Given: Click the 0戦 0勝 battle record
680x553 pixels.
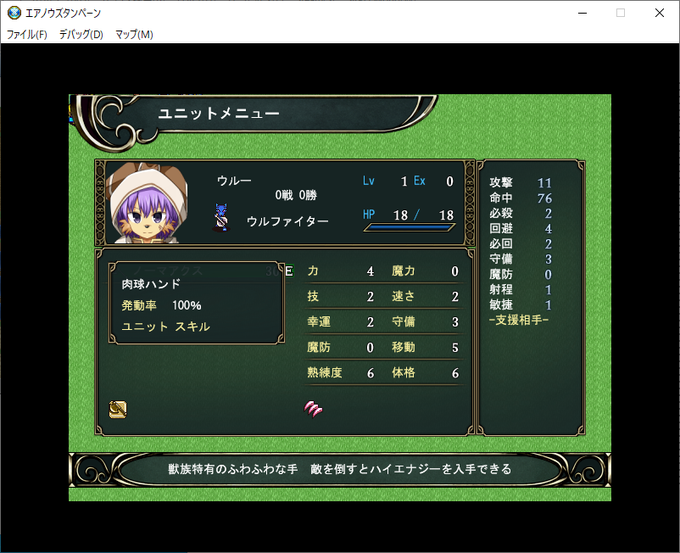Looking at the screenshot, I should [x=296, y=195].
